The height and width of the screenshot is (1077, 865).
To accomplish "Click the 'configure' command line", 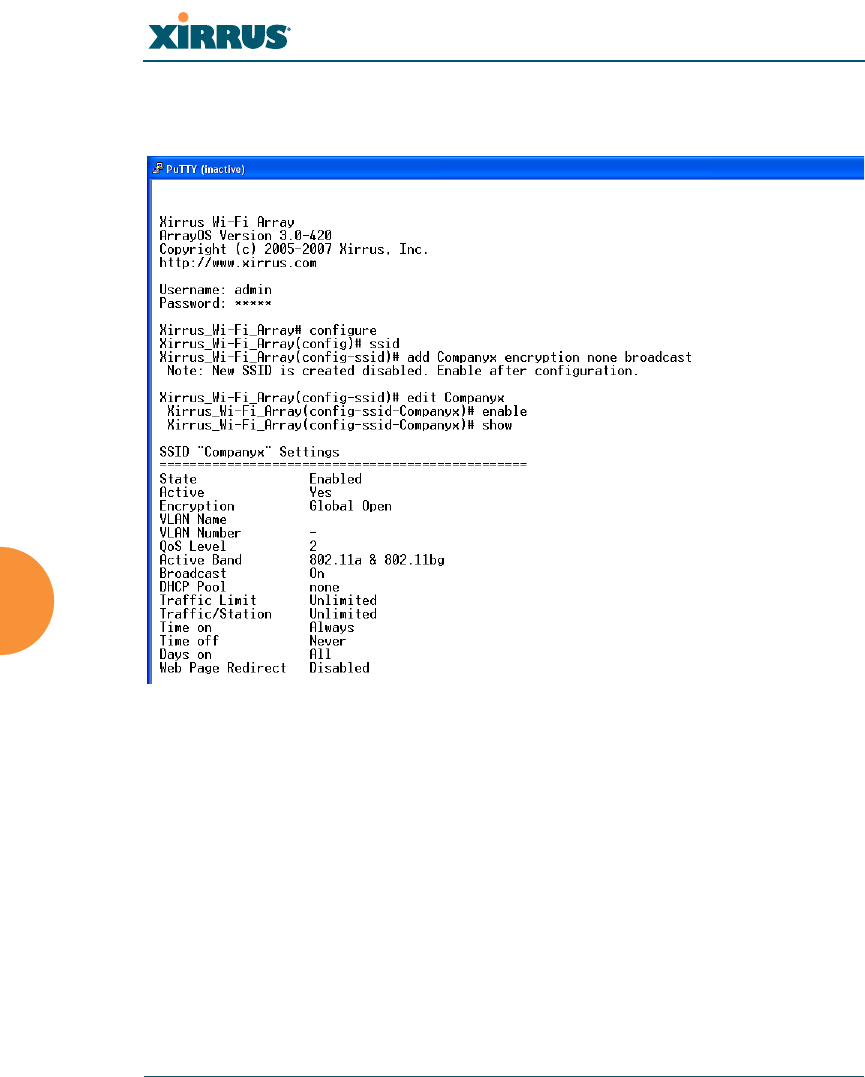I will tap(268, 330).
